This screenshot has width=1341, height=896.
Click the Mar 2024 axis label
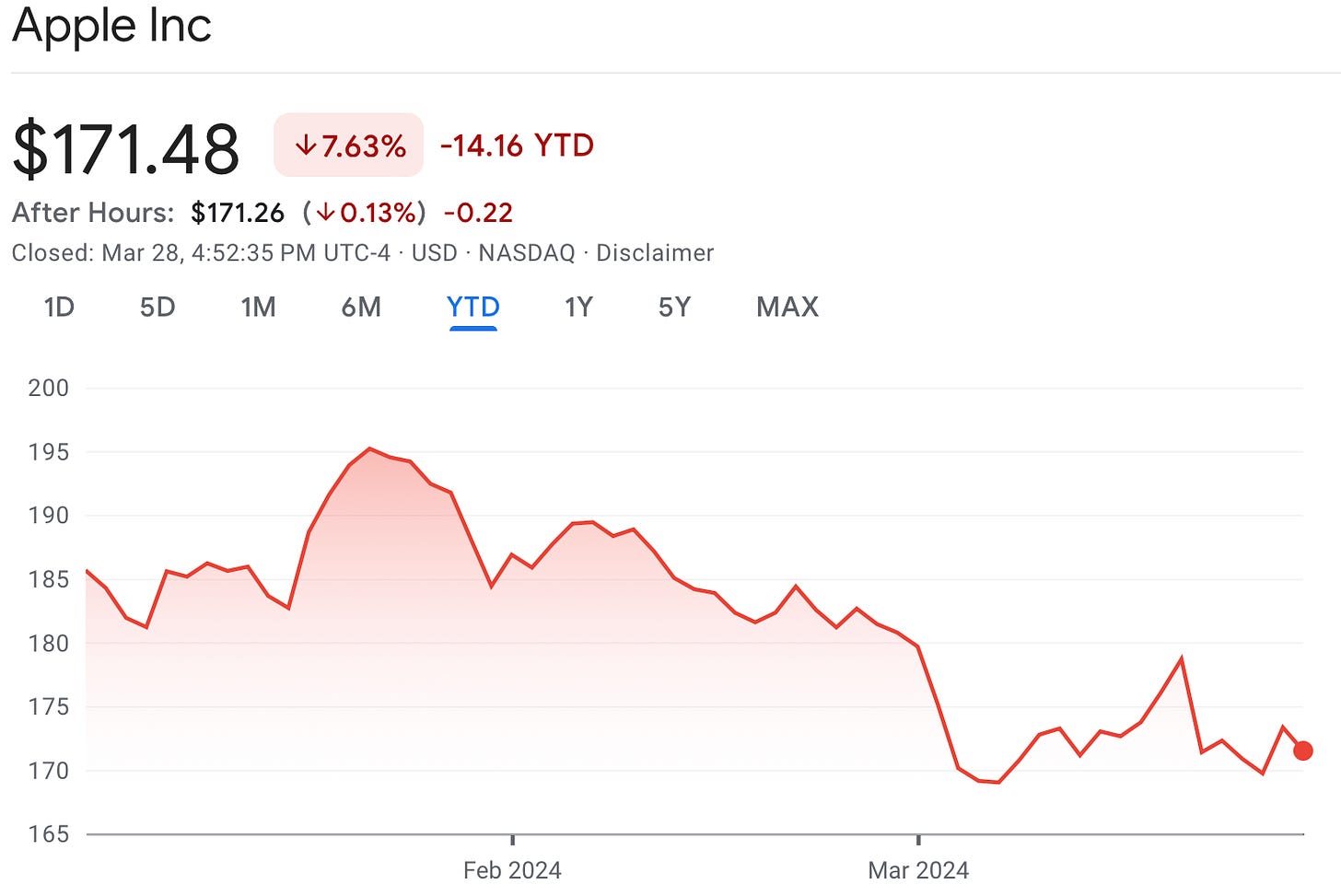point(918,869)
